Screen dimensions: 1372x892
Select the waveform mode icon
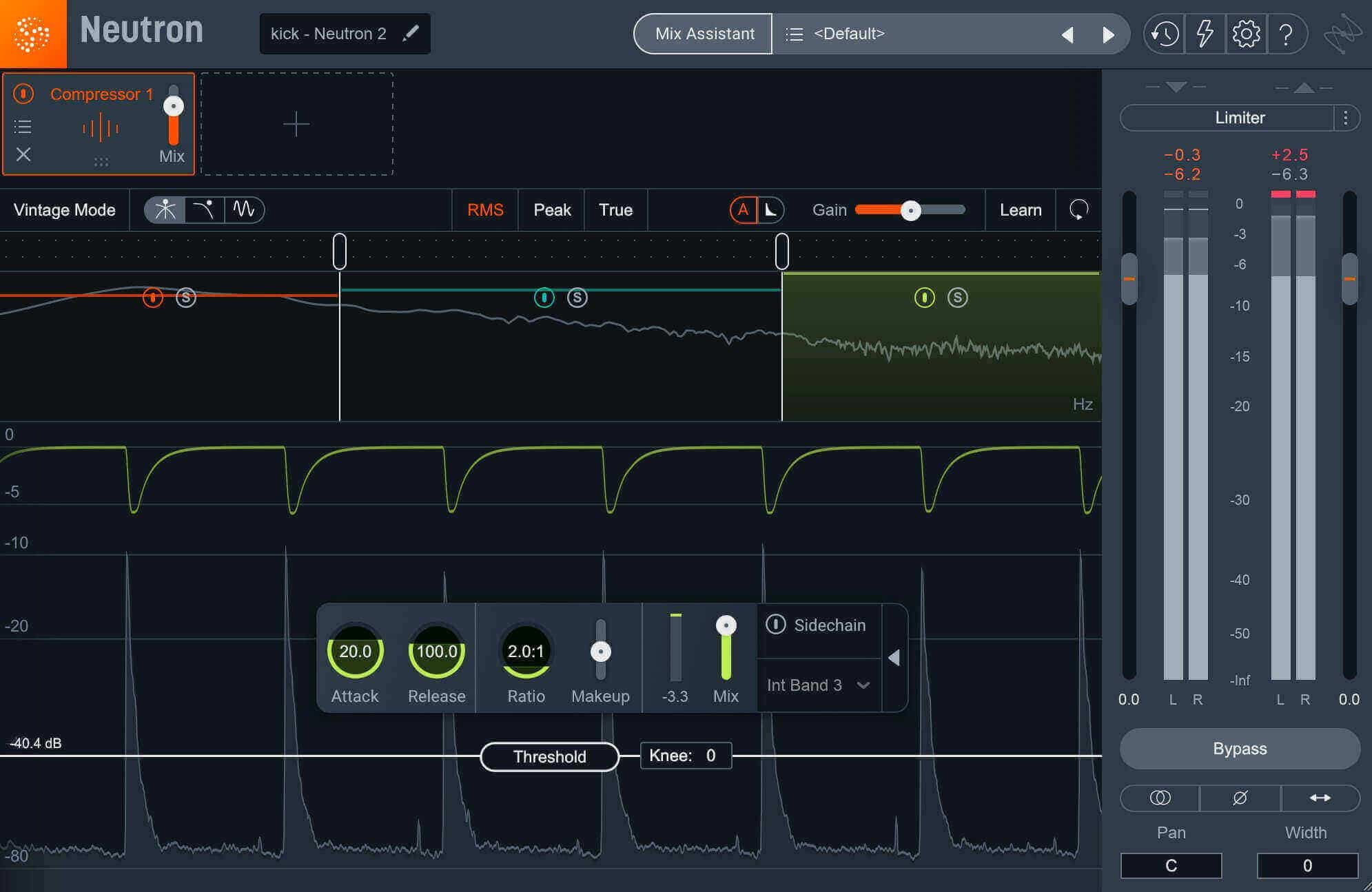(244, 209)
